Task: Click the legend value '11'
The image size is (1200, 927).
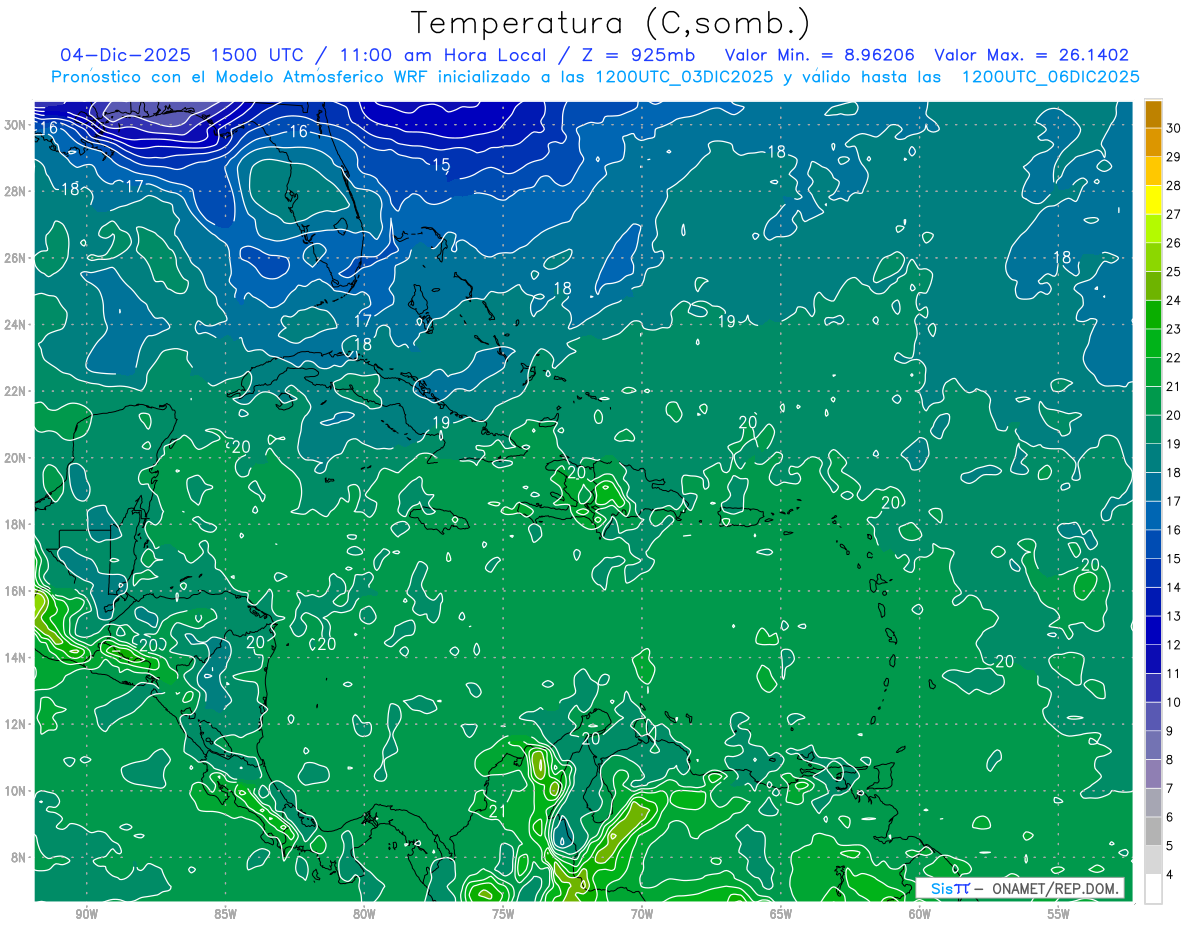Action: point(1173,674)
